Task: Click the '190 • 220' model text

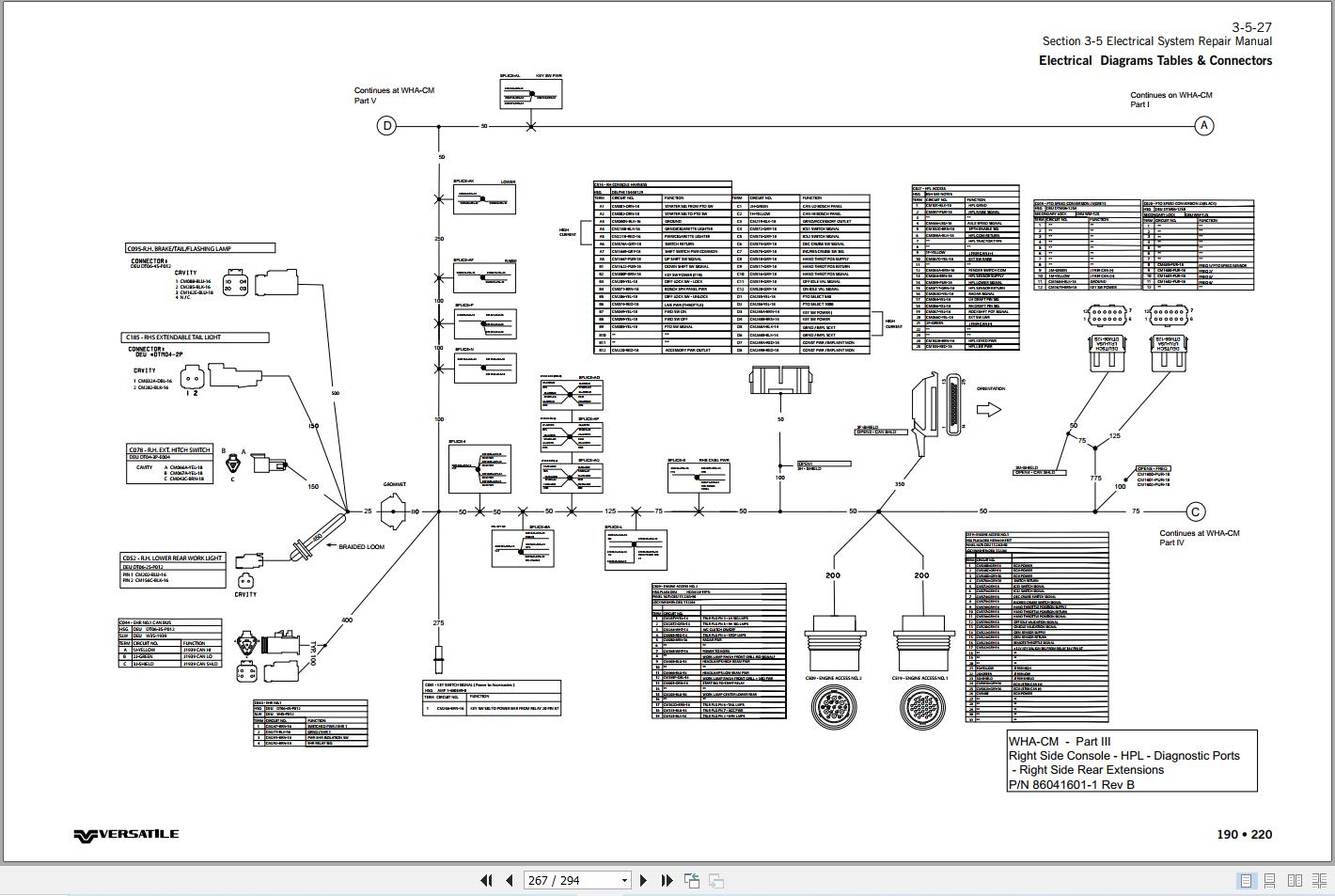Action: tap(1244, 834)
